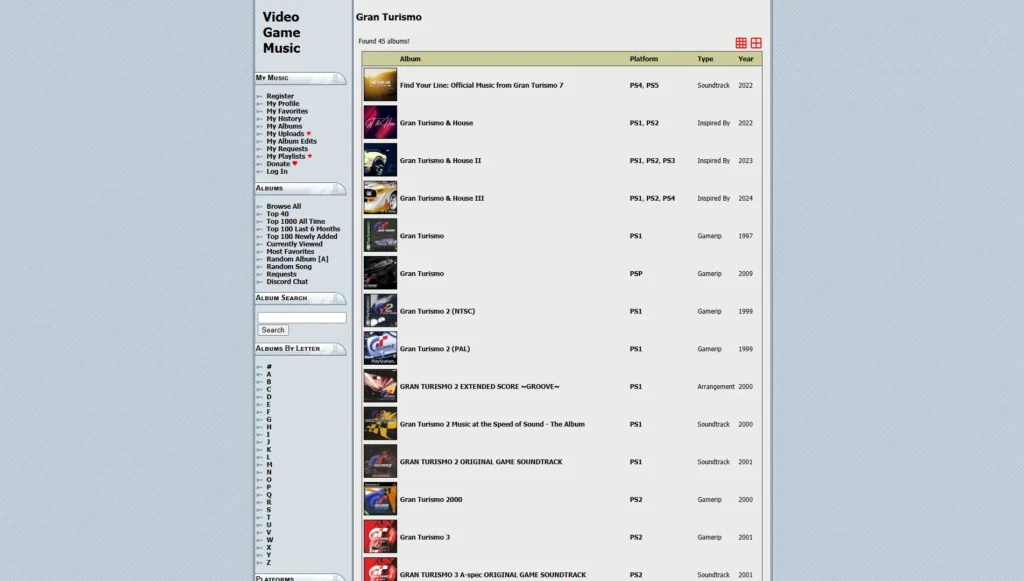This screenshot has height=581, width=1024.
Task: Click the album search text field
Action: (x=302, y=317)
